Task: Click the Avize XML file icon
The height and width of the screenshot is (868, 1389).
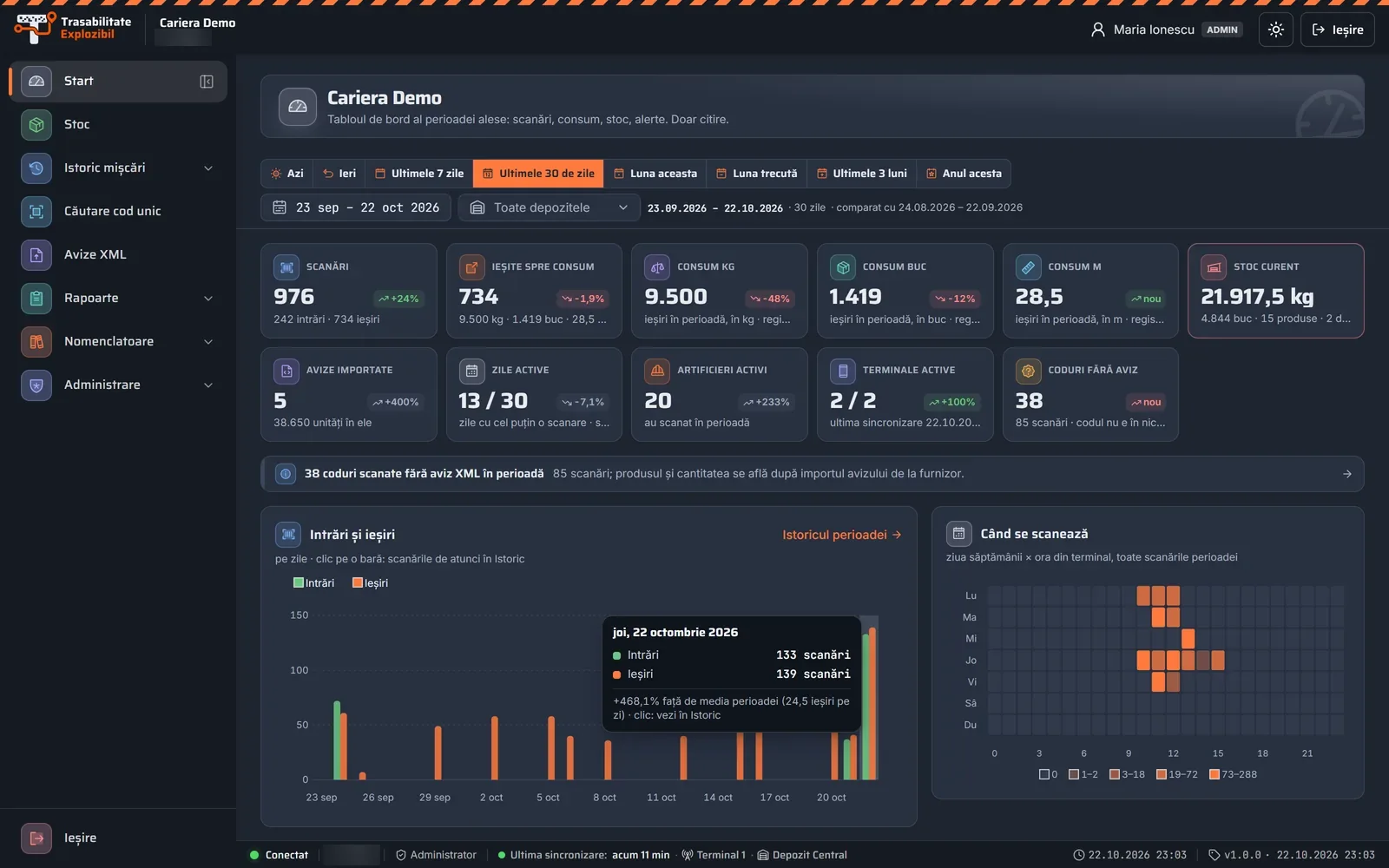Action: 36,254
